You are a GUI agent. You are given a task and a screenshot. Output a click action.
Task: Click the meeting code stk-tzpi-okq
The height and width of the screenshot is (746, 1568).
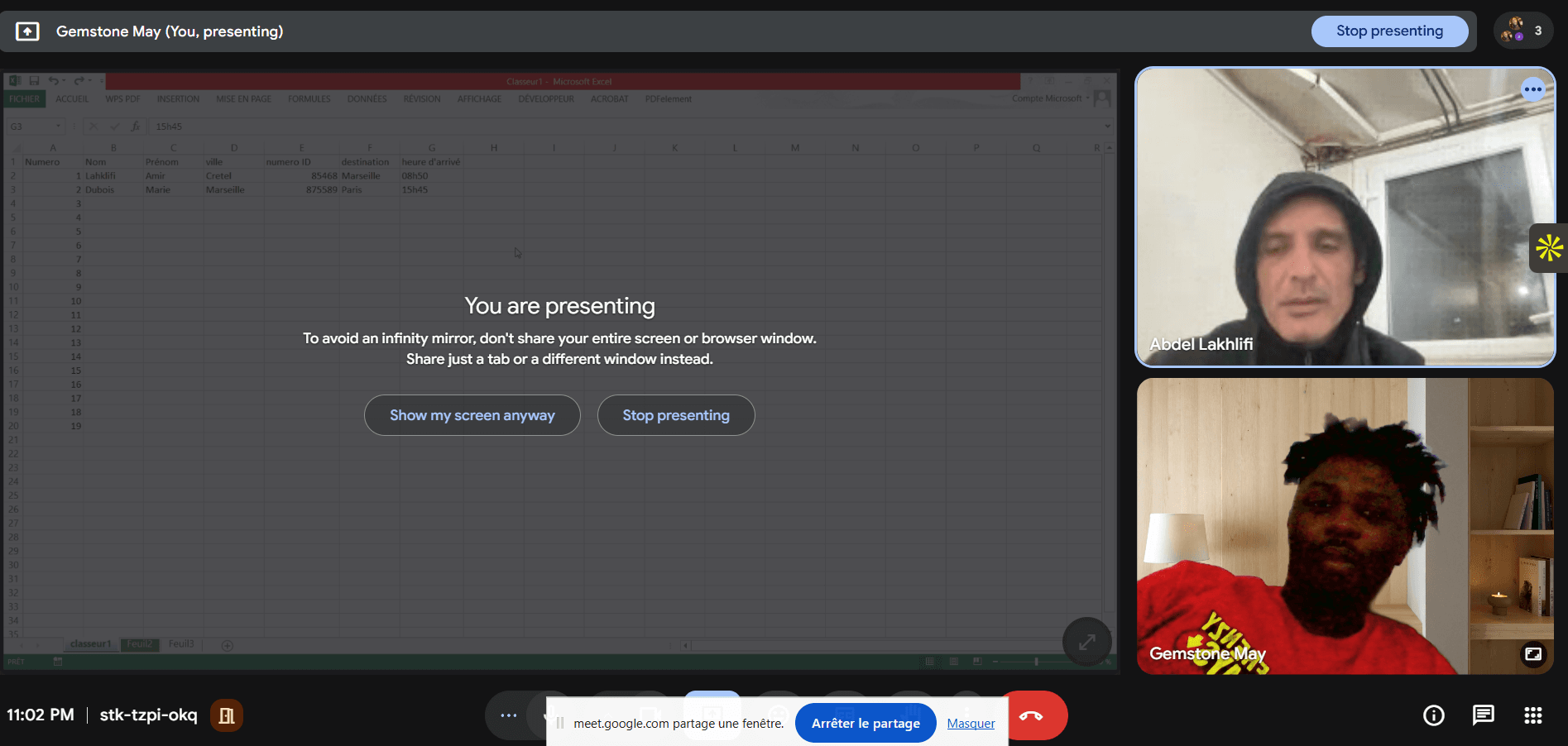point(149,715)
